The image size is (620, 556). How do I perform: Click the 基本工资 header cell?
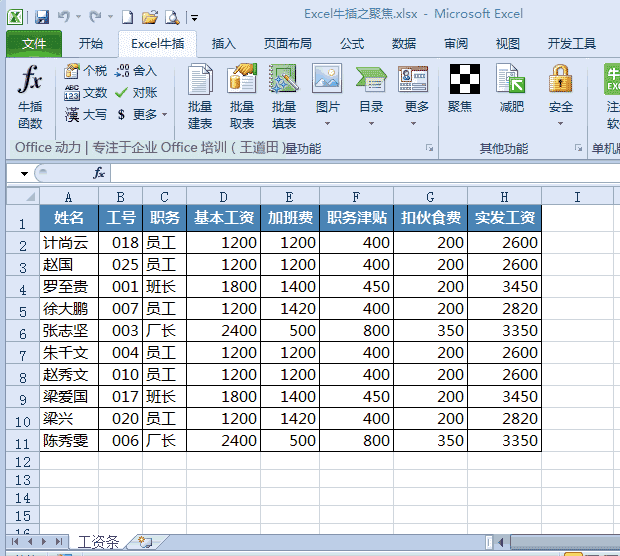(223, 218)
